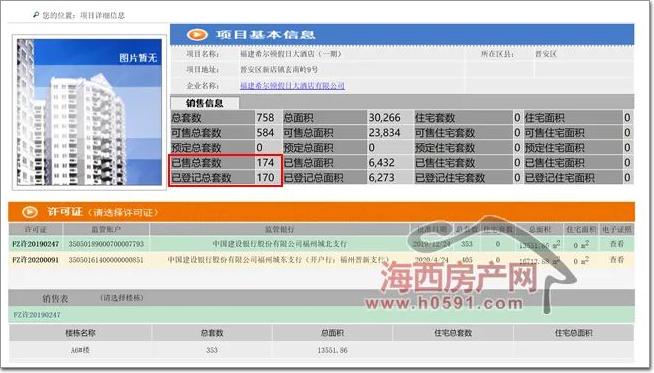Click the 监管账户 number 35050189000700007793
The image size is (654, 373).
[106, 244]
